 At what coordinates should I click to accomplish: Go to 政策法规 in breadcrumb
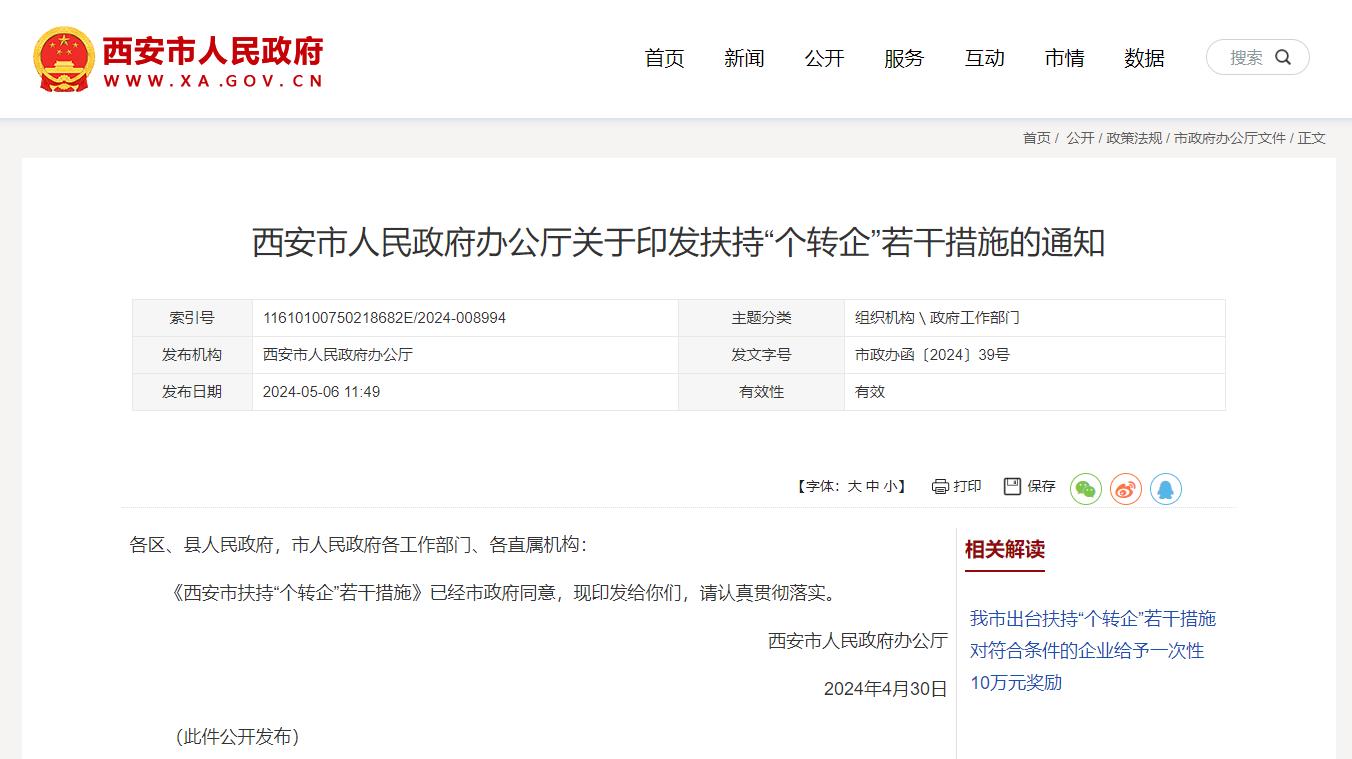(1134, 138)
